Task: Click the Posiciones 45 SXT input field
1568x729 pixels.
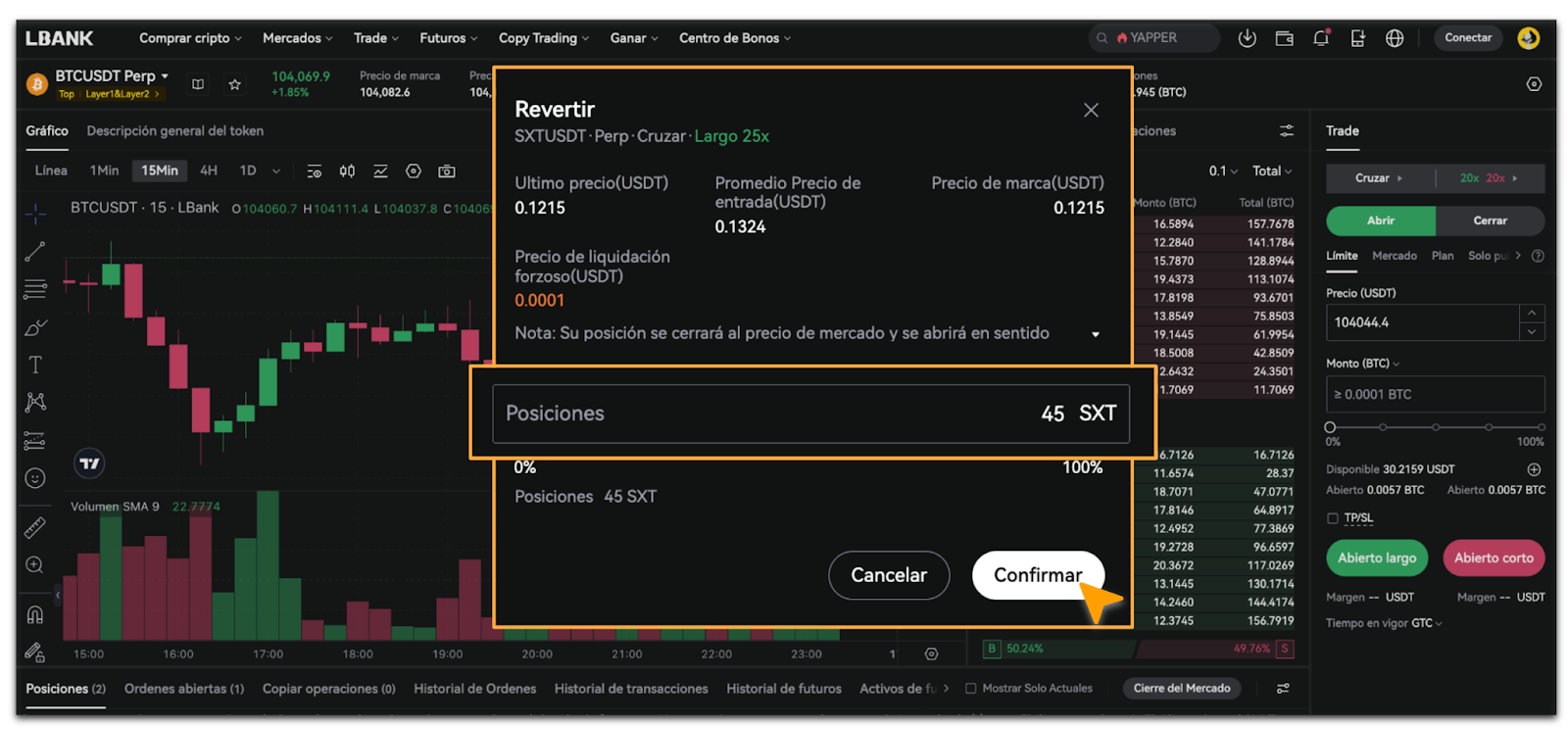Action: pyautogui.click(x=811, y=413)
